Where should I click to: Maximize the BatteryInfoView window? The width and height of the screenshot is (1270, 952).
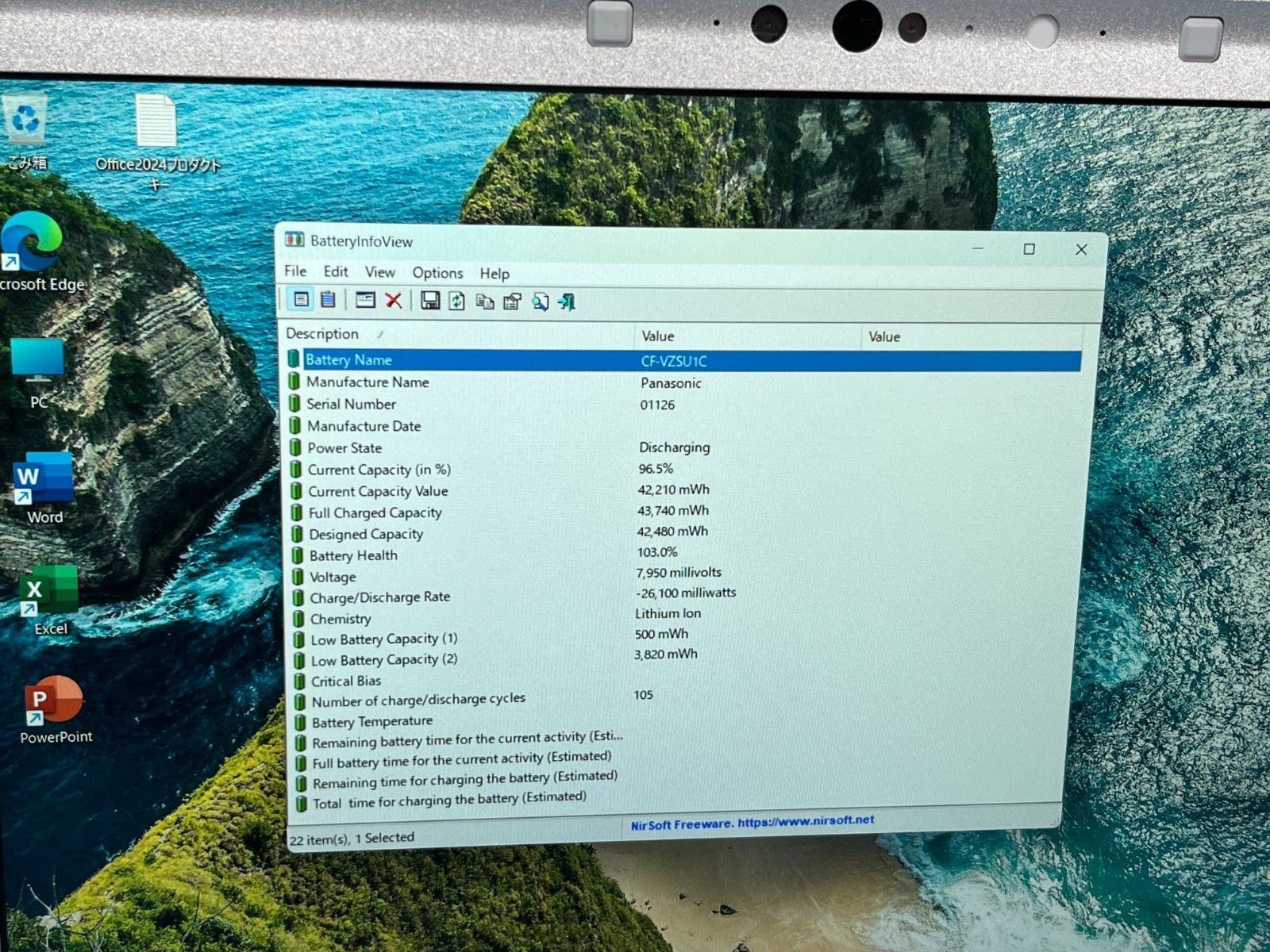pyautogui.click(x=1029, y=249)
